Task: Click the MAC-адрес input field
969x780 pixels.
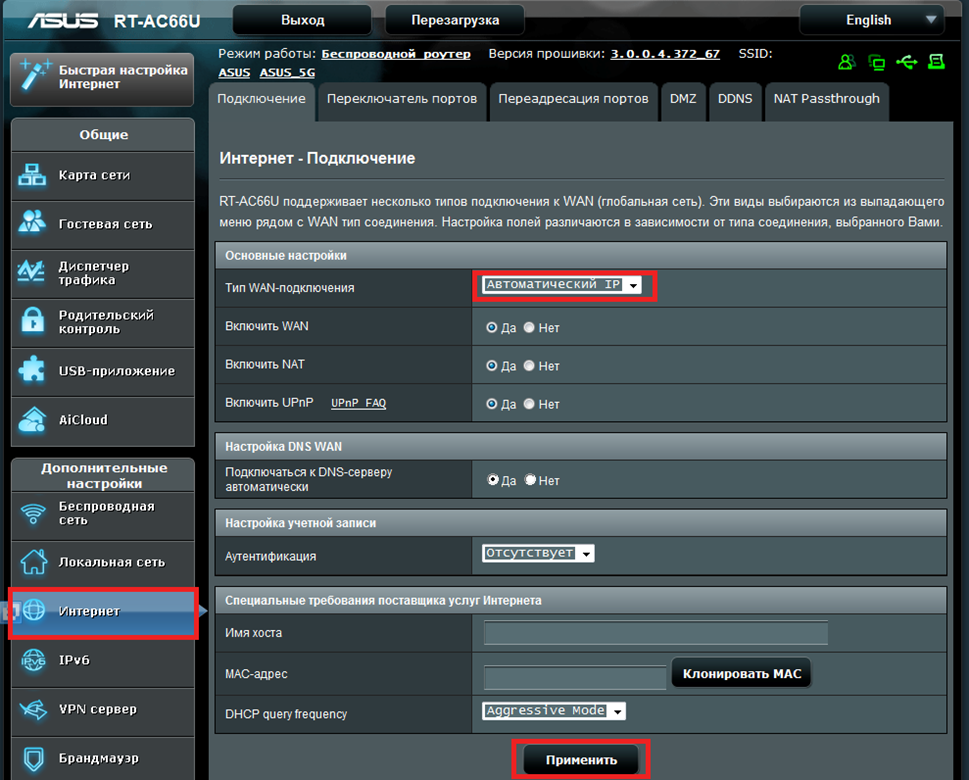Action: click(x=575, y=678)
